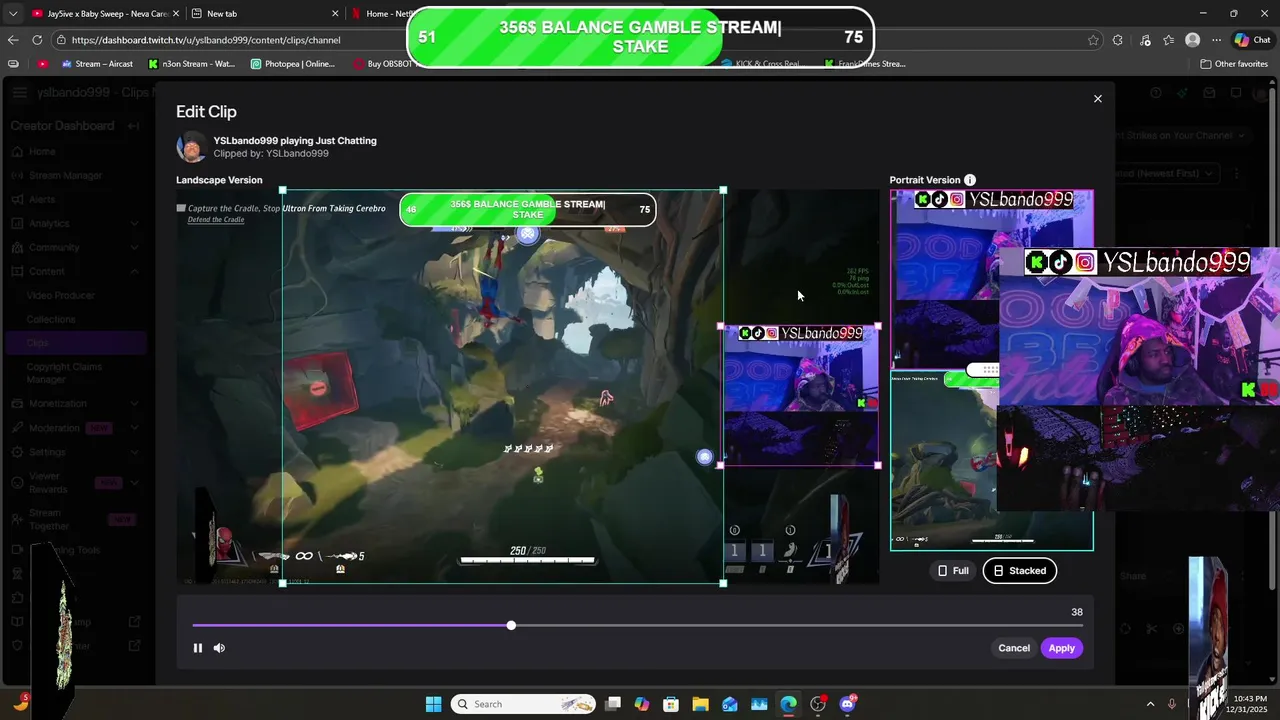Collapse the Creator Dashboard sidebar

coord(133,126)
